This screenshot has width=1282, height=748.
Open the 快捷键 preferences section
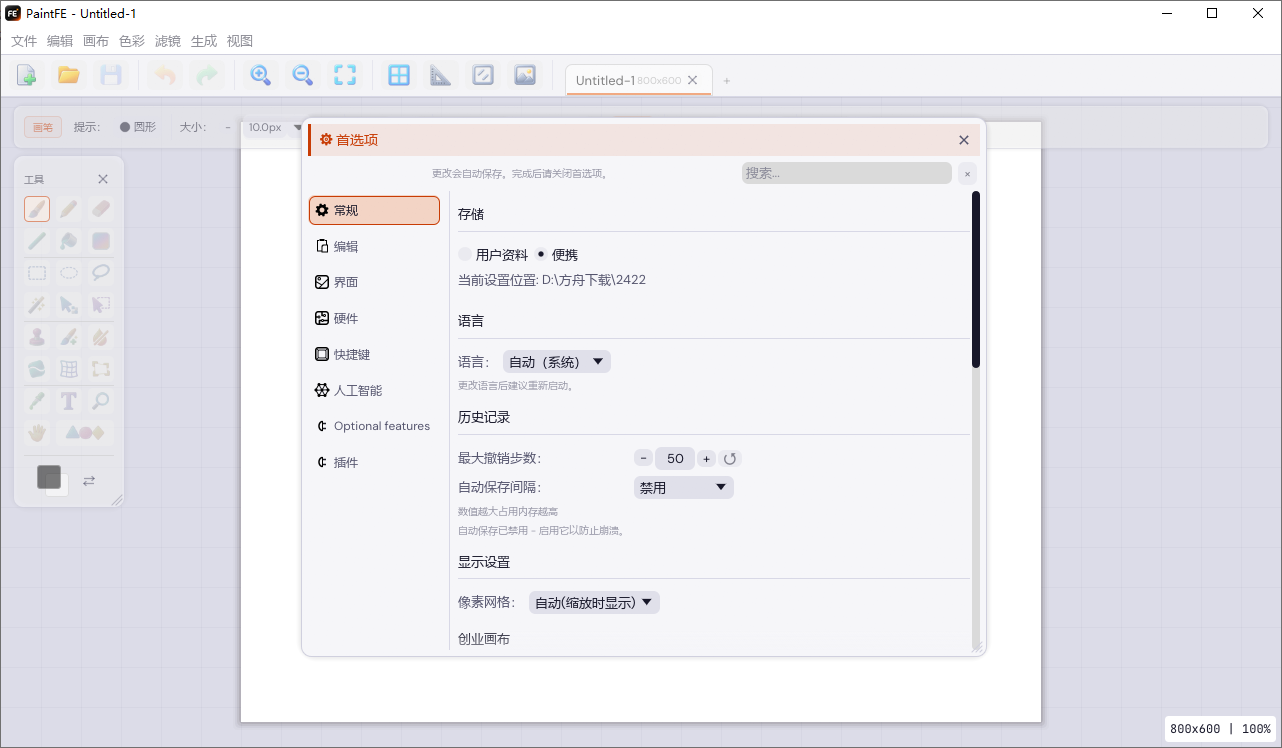(374, 355)
